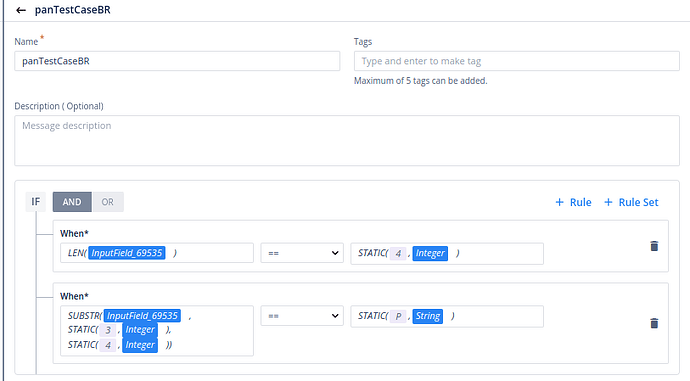This screenshot has height=381, width=690.
Task: Open the operator dropdown for LEN rule
Action: tap(302, 253)
